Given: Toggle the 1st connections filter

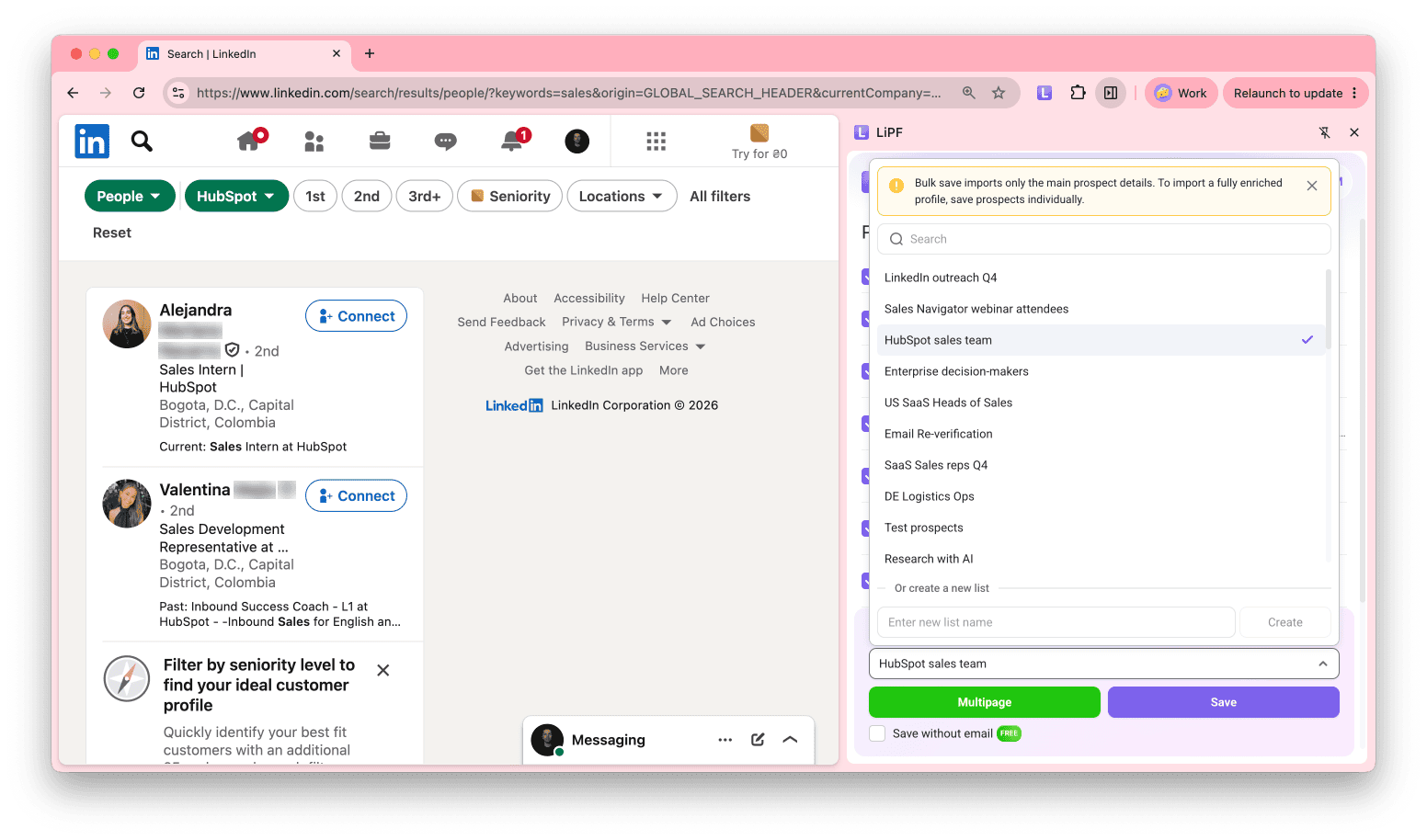Looking at the screenshot, I should click(315, 196).
